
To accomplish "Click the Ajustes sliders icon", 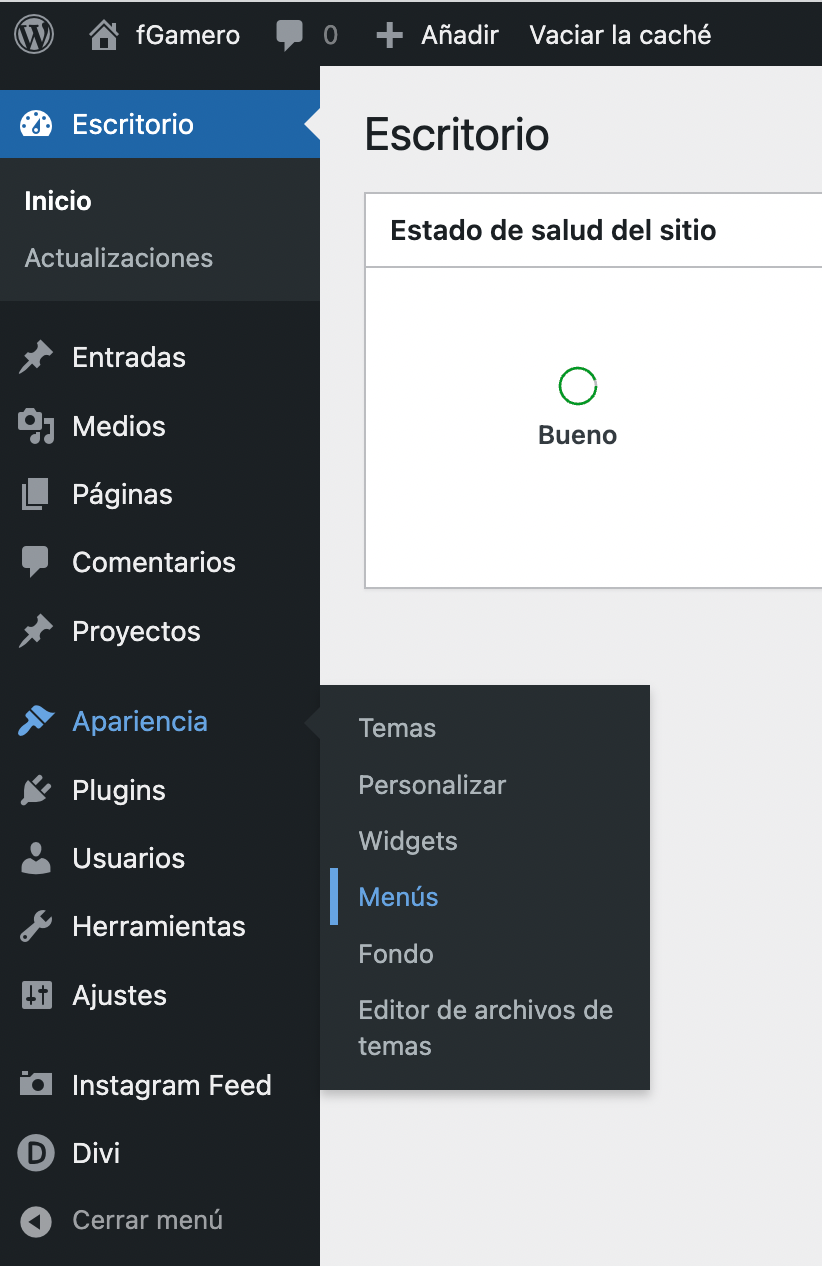I will pyautogui.click(x=36, y=995).
